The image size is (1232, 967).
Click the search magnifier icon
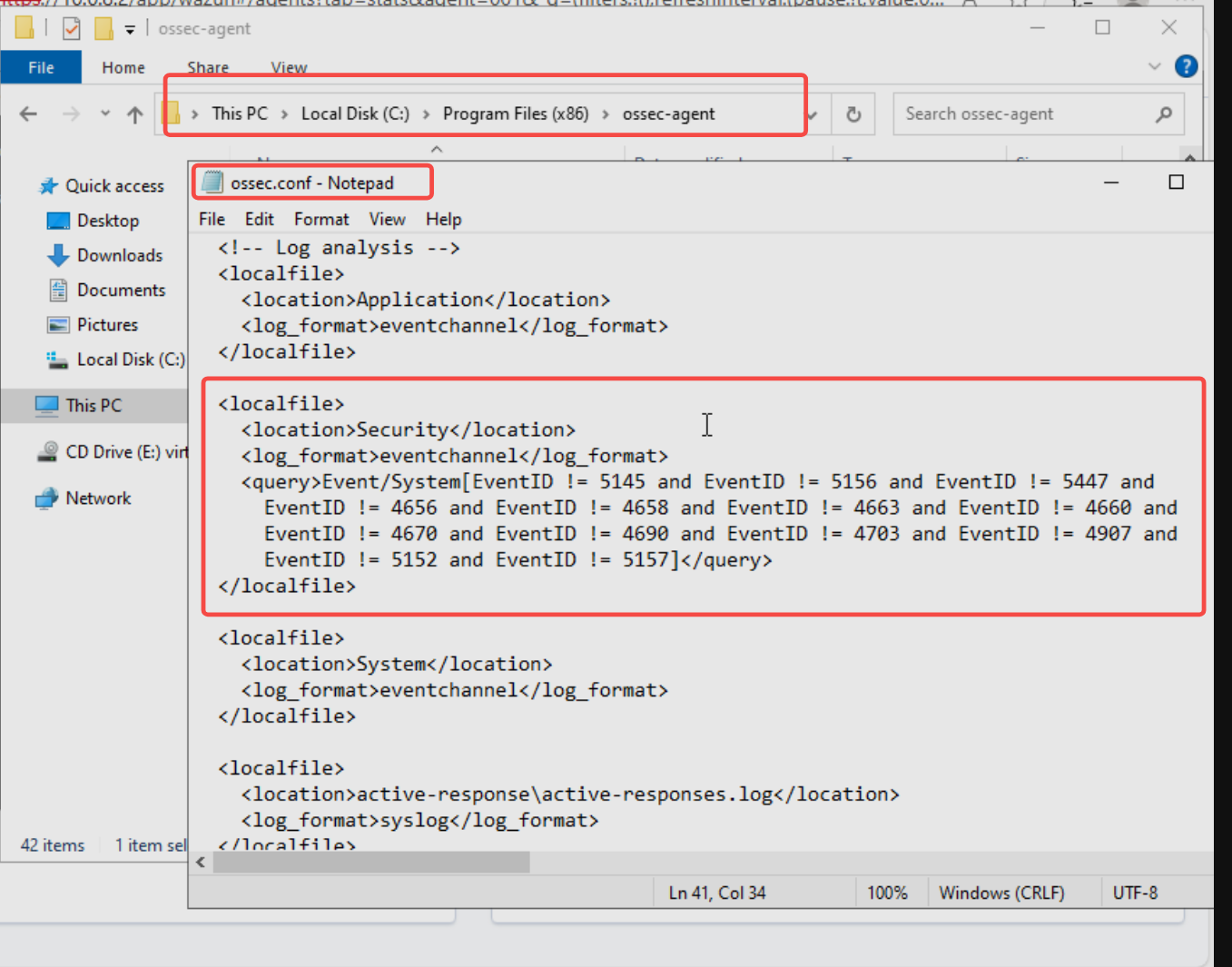pos(1164,114)
